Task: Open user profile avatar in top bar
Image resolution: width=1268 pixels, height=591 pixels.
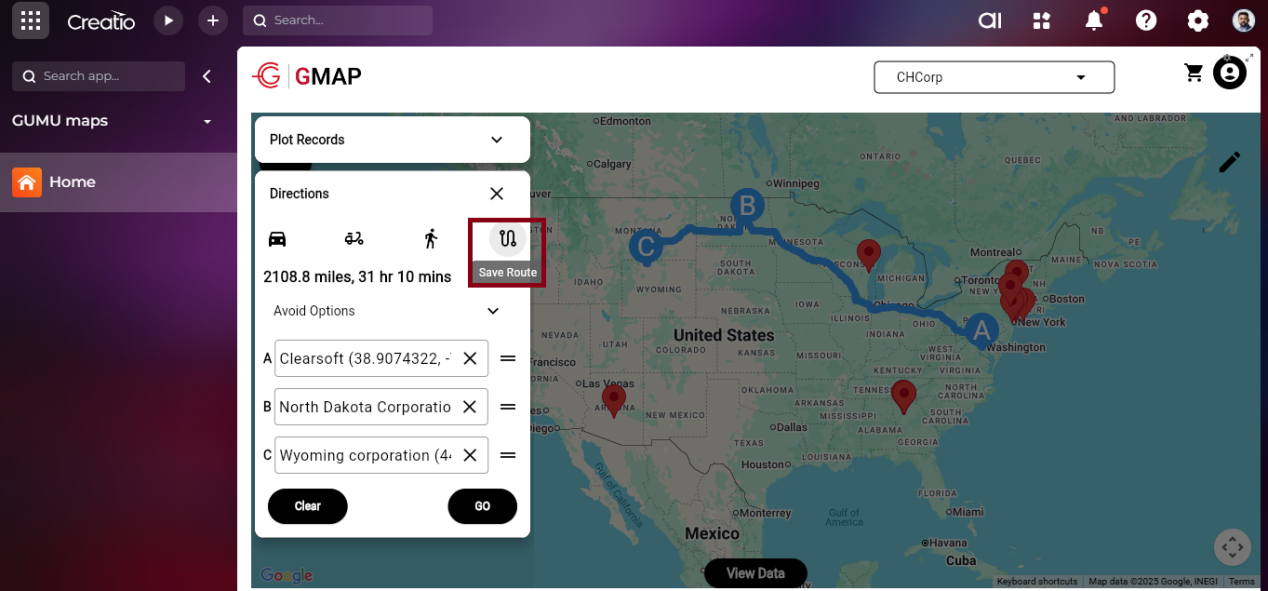Action: point(1243,20)
